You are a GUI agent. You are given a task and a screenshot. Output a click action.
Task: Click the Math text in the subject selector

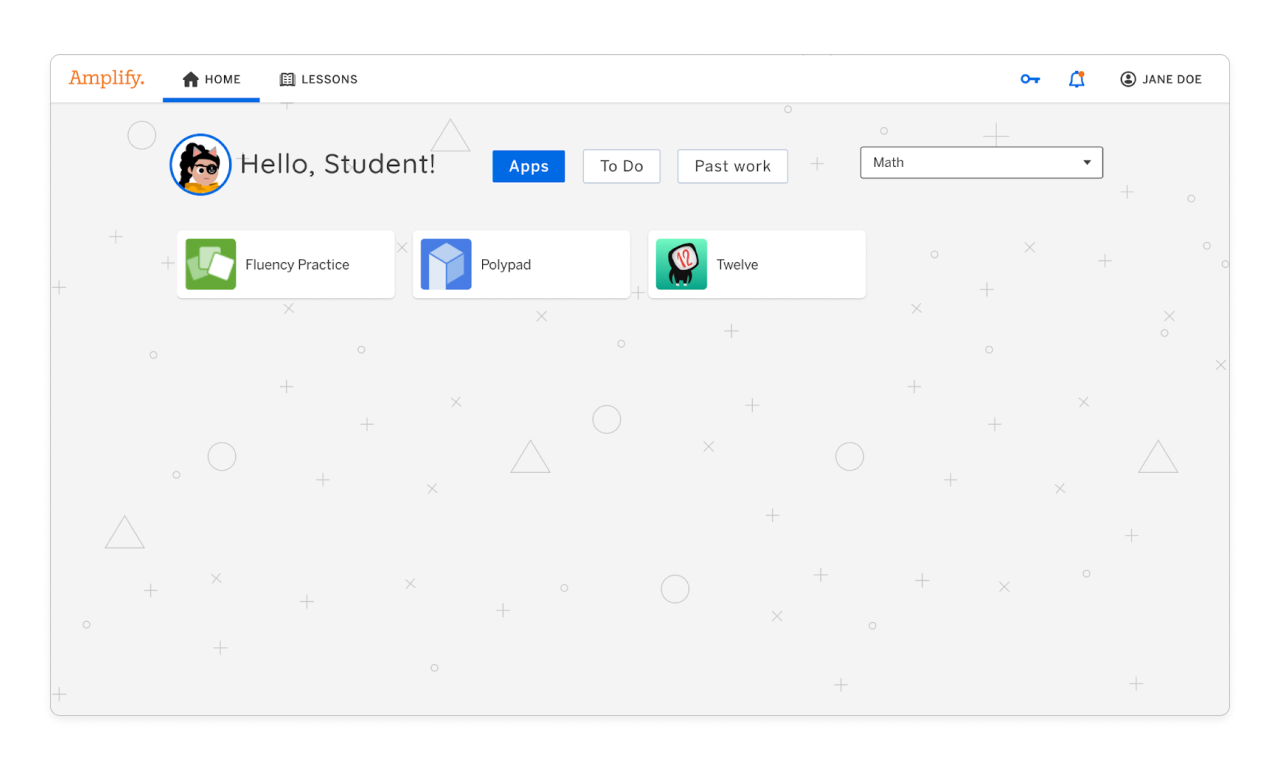[x=888, y=163]
